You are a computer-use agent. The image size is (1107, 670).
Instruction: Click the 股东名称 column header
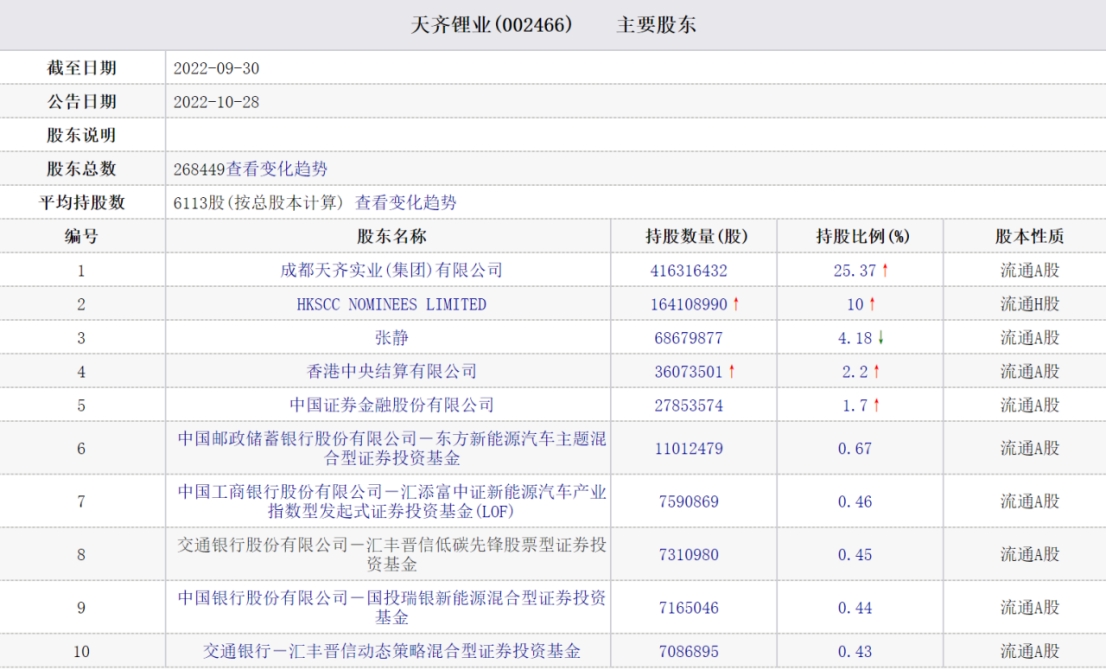(391, 237)
